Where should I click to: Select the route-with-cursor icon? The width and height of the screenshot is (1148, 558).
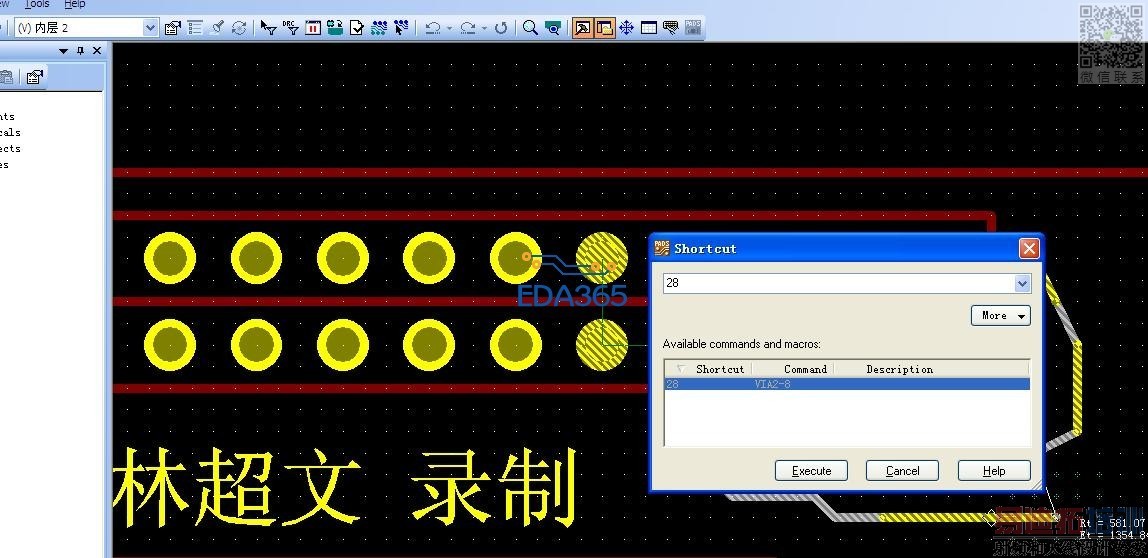pos(400,28)
